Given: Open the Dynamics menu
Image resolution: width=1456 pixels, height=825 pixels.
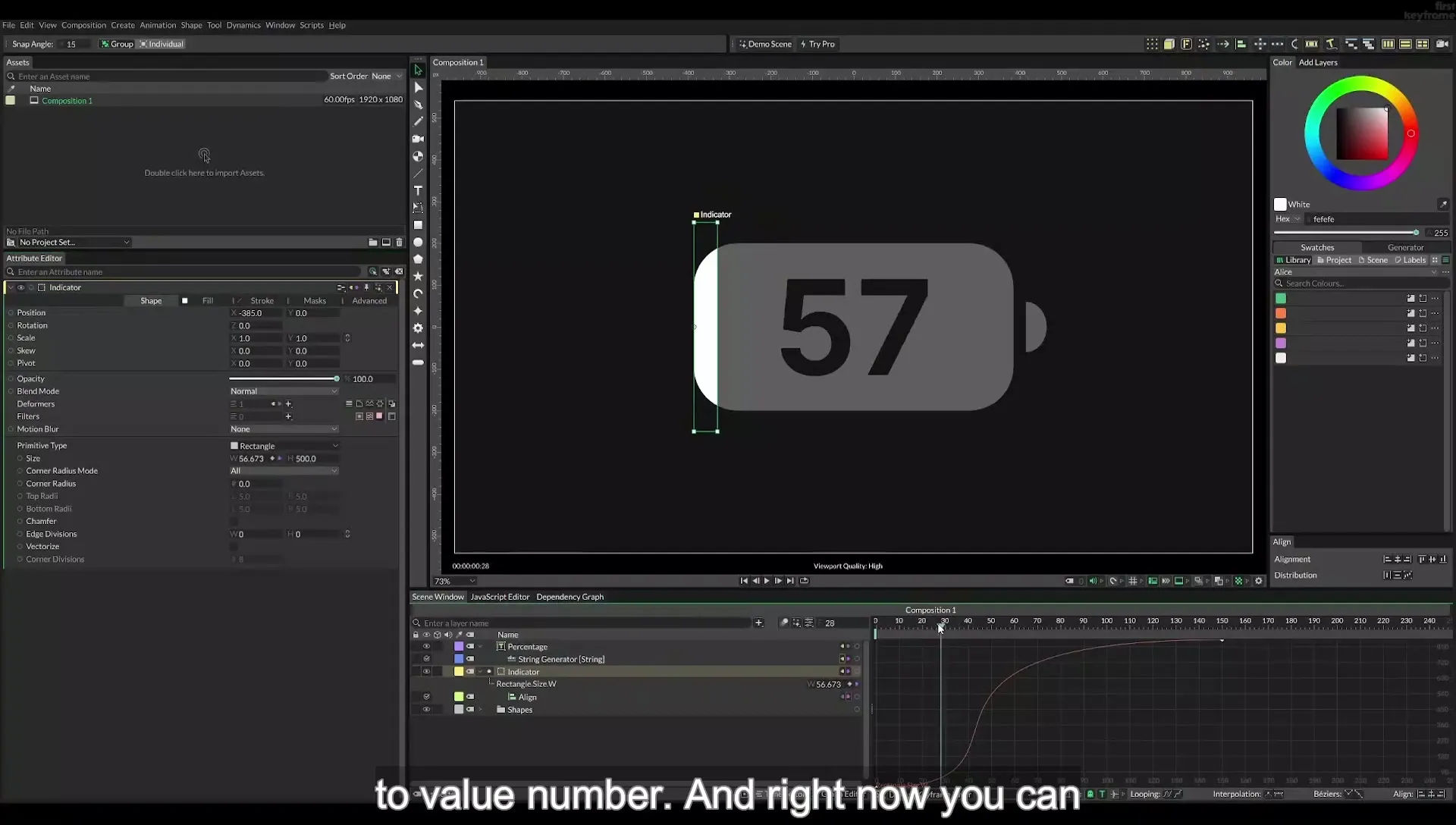Looking at the screenshot, I should tap(243, 25).
